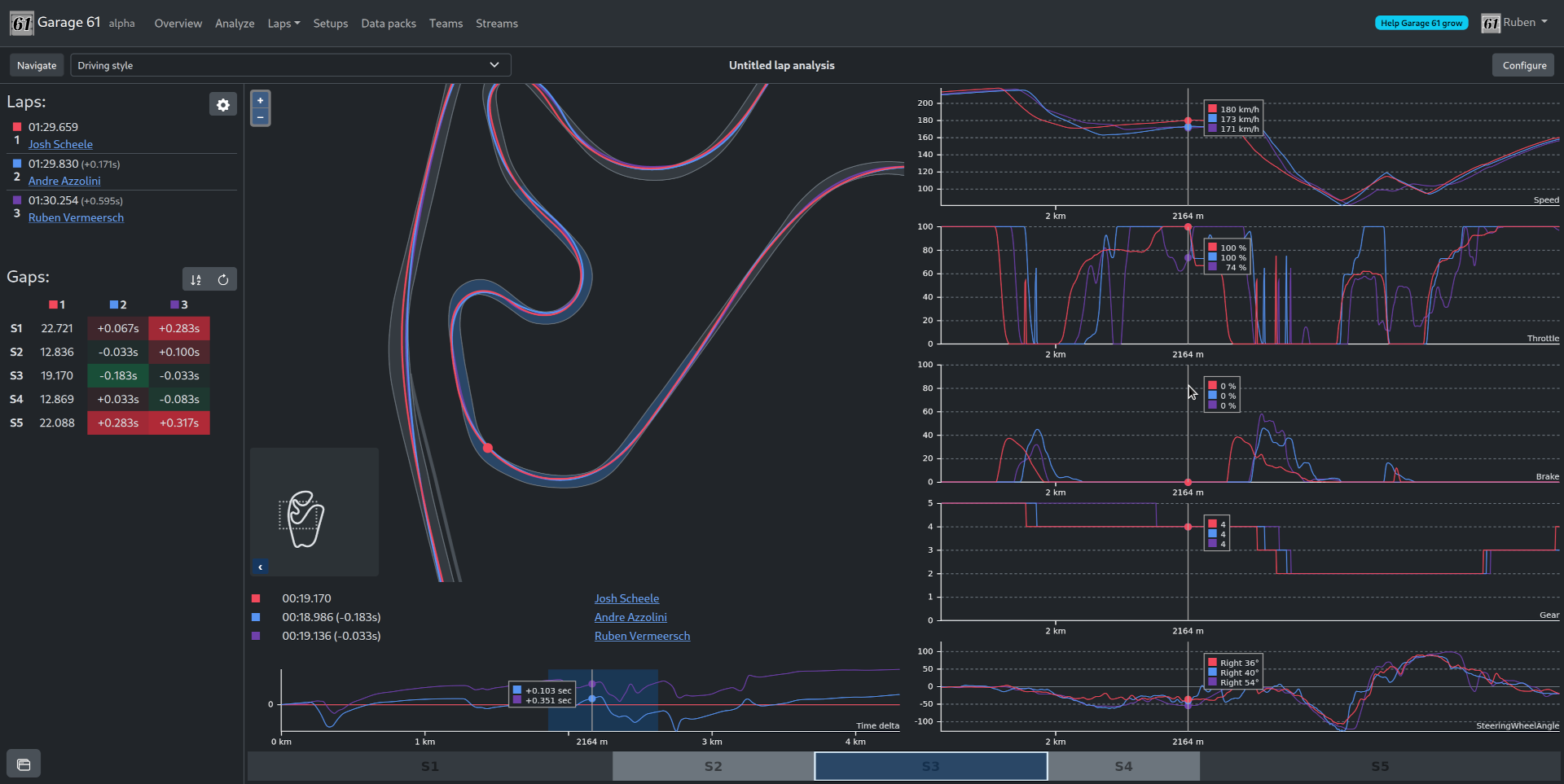Click the gaps sort order icon
This screenshot has height=784, width=1564.
[195, 279]
